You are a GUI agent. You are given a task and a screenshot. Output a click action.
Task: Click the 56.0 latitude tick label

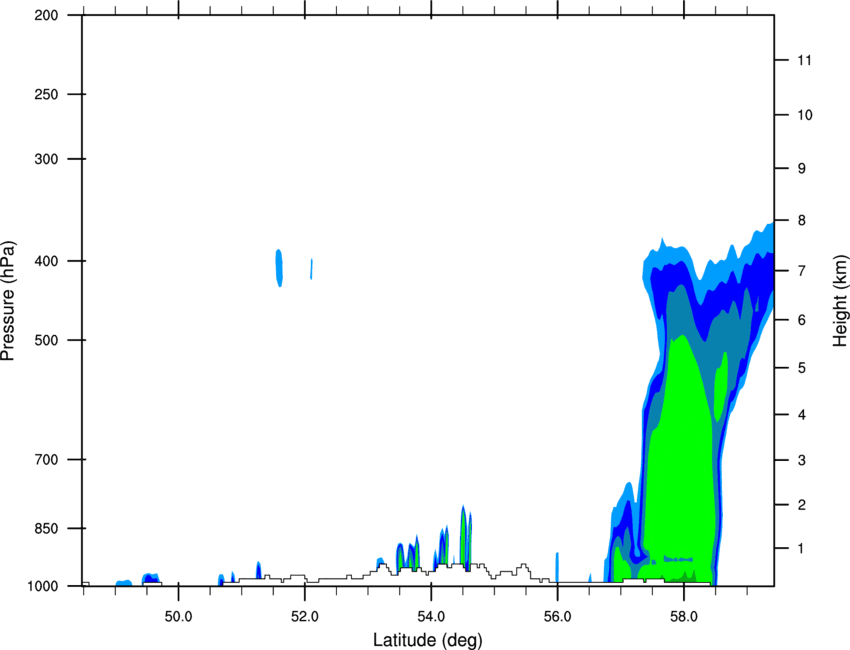557,617
